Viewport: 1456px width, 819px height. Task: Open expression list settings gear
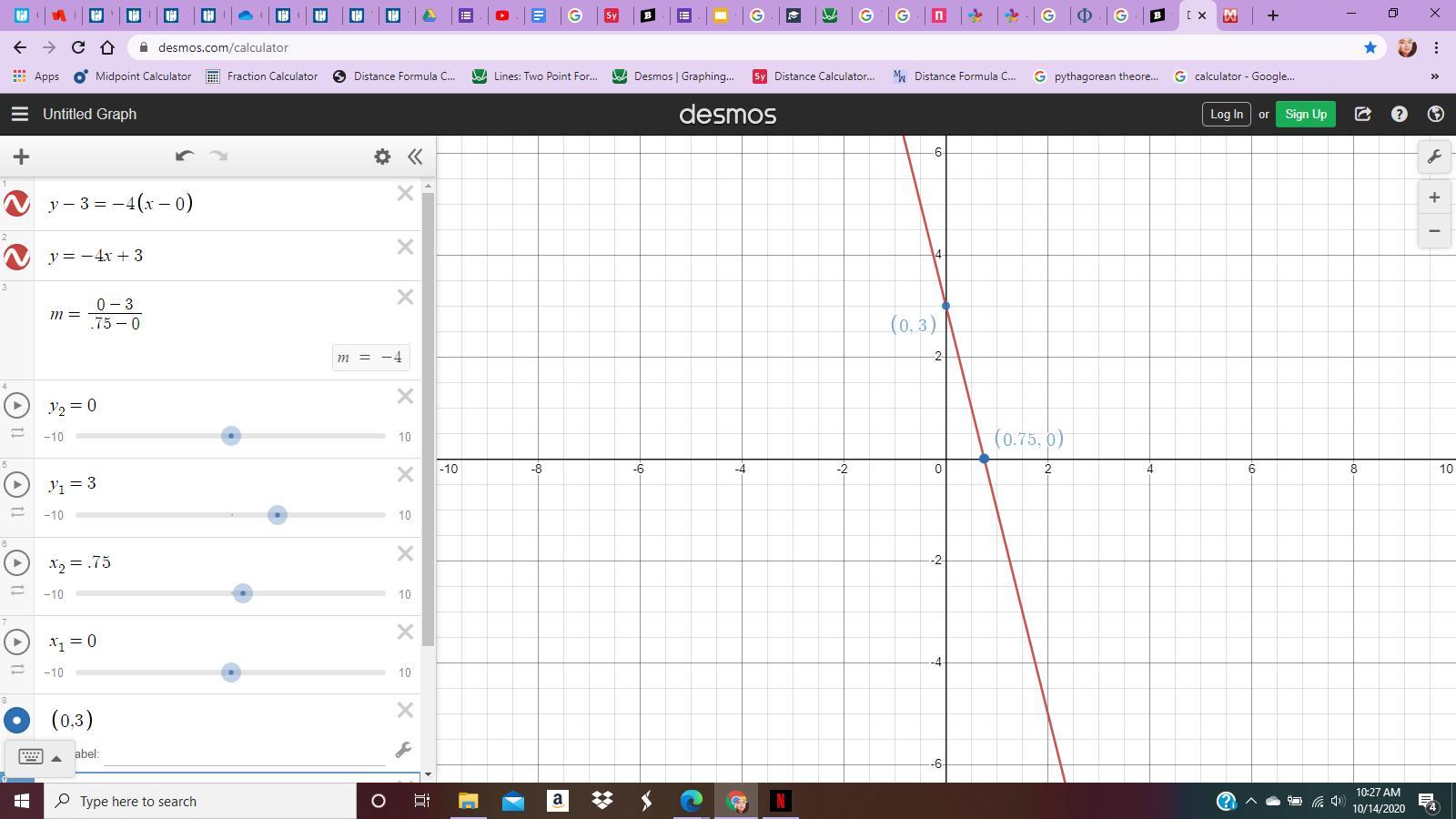coord(382,157)
